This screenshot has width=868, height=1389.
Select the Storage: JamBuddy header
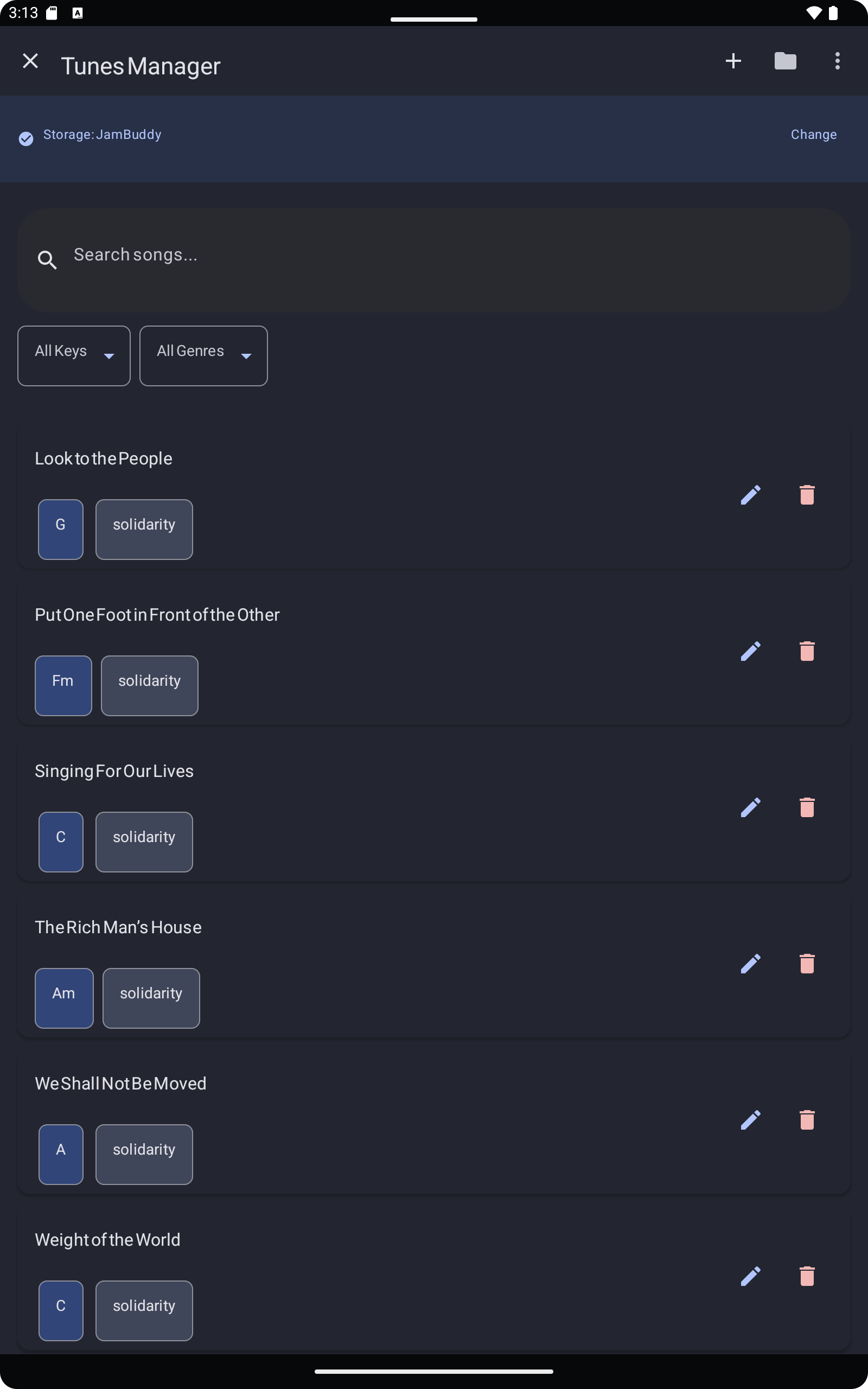coord(102,135)
